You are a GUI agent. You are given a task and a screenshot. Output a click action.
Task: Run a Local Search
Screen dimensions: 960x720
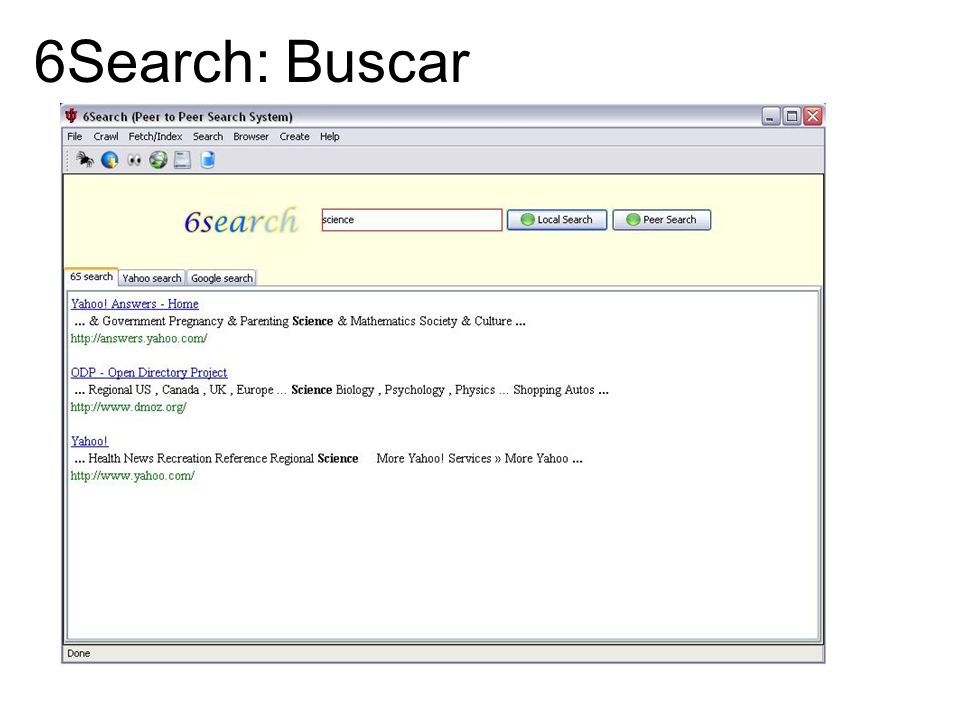(557, 220)
